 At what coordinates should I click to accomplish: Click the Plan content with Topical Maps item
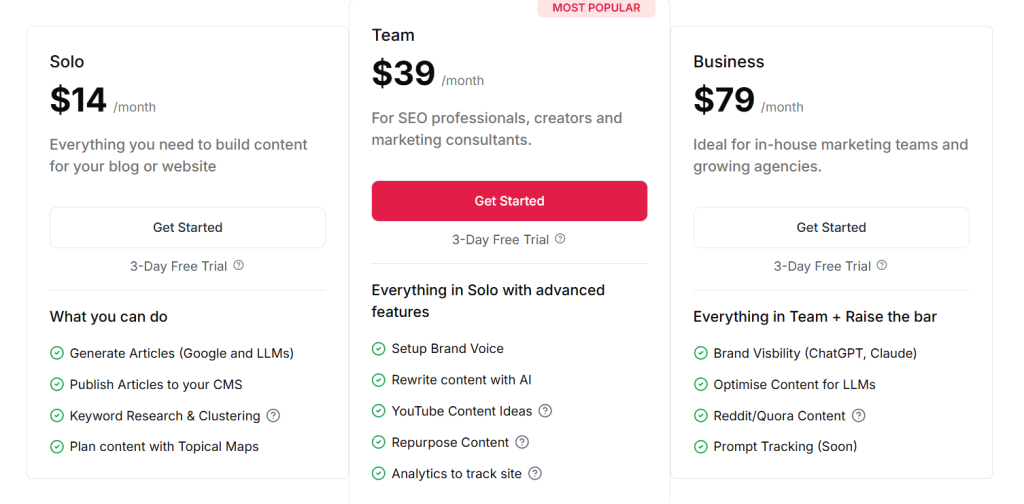(x=164, y=447)
